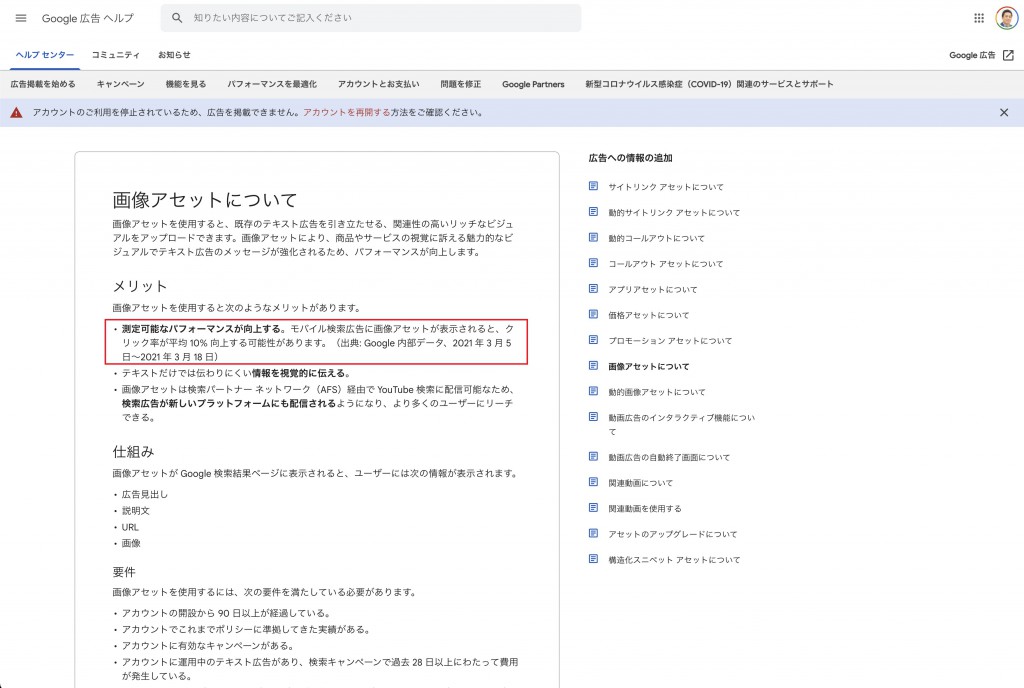Open 関連動画について article link
The image size is (1024, 688).
(x=641, y=482)
